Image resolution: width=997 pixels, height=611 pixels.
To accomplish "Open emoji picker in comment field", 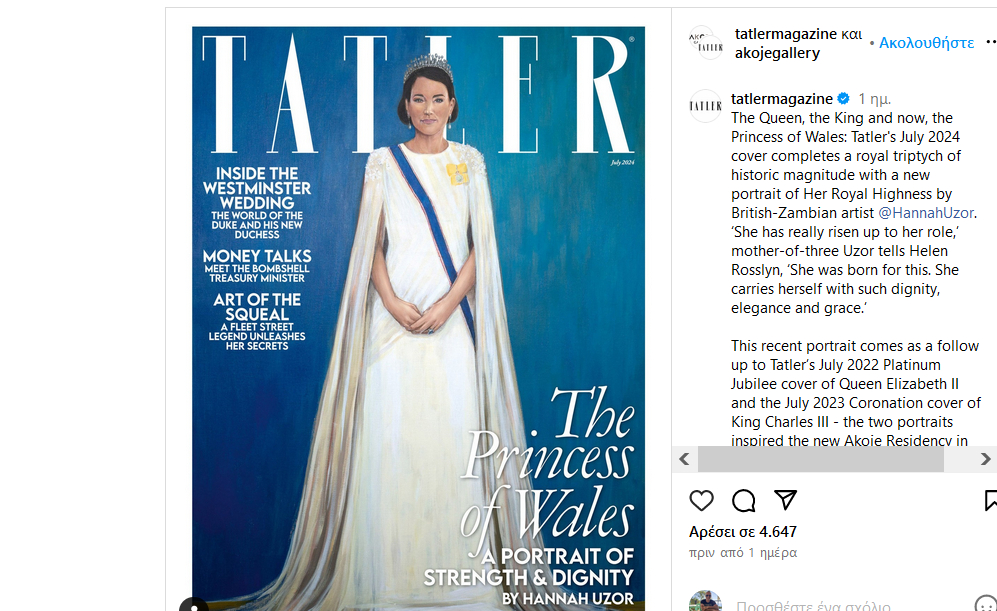I will click(986, 605).
